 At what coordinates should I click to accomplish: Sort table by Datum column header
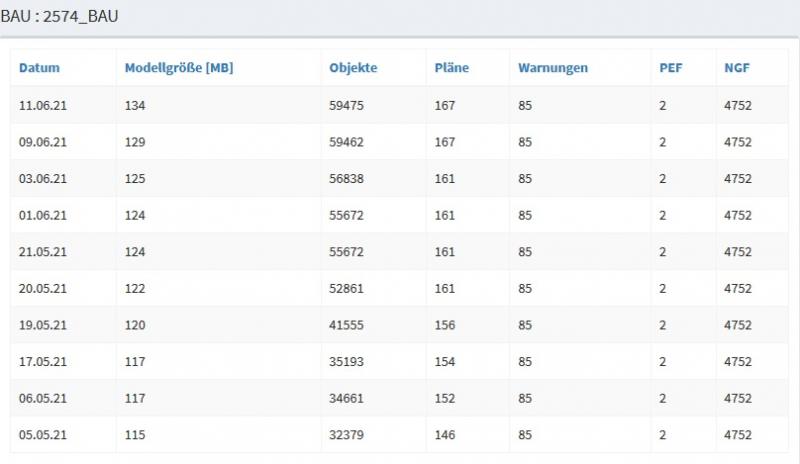coord(40,69)
